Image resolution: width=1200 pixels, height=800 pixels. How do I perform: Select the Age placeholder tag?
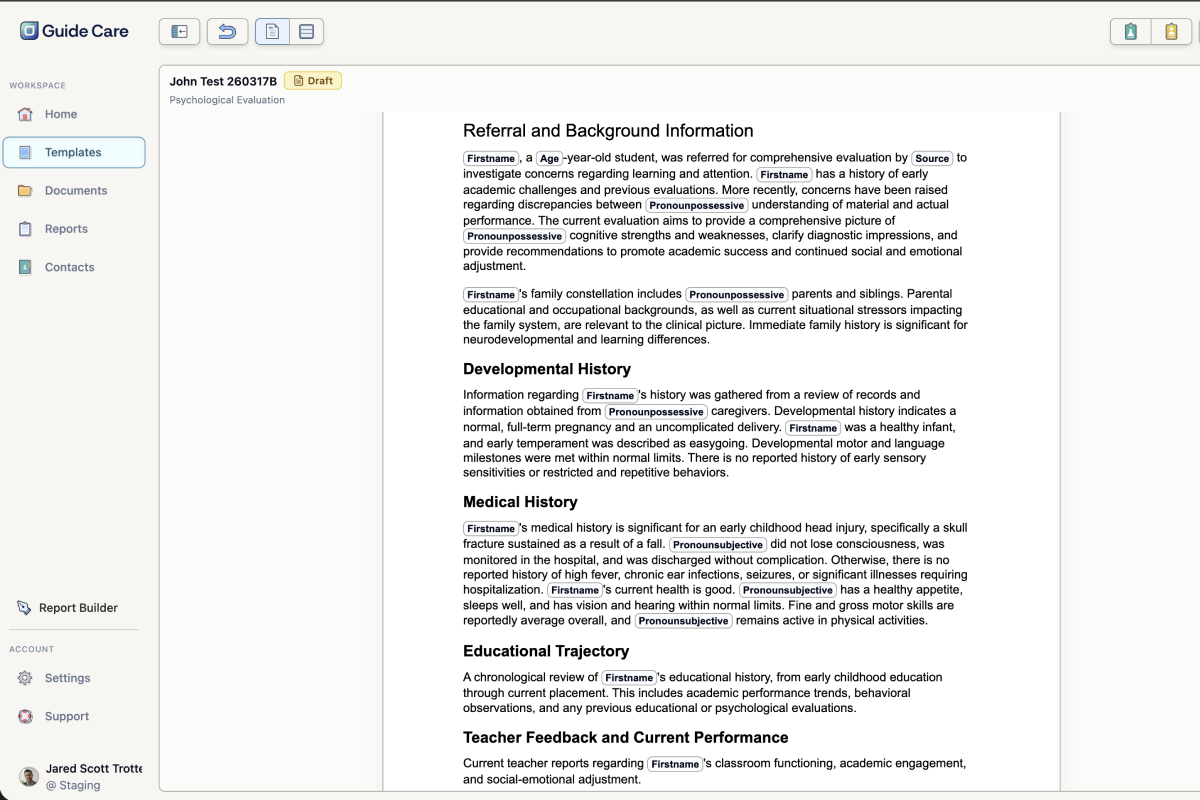549,158
